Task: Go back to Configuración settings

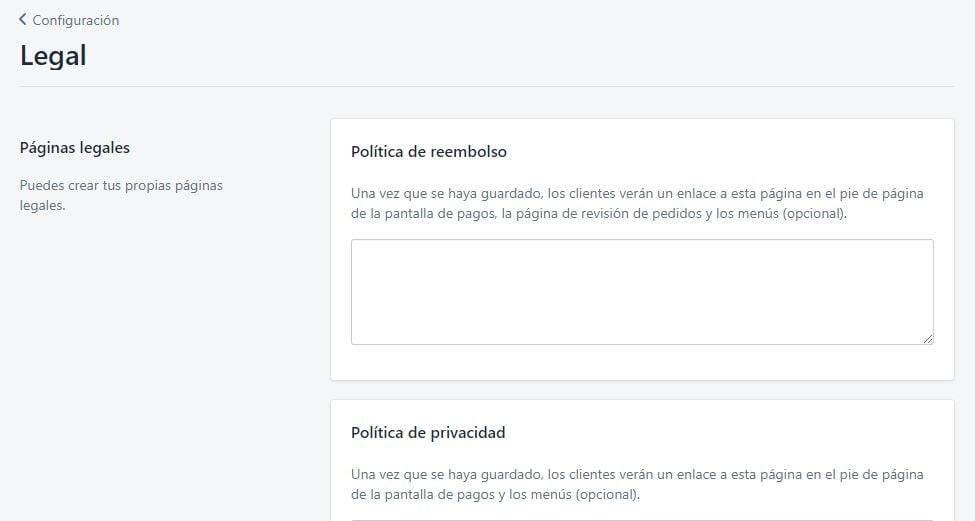Action: click(75, 20)
